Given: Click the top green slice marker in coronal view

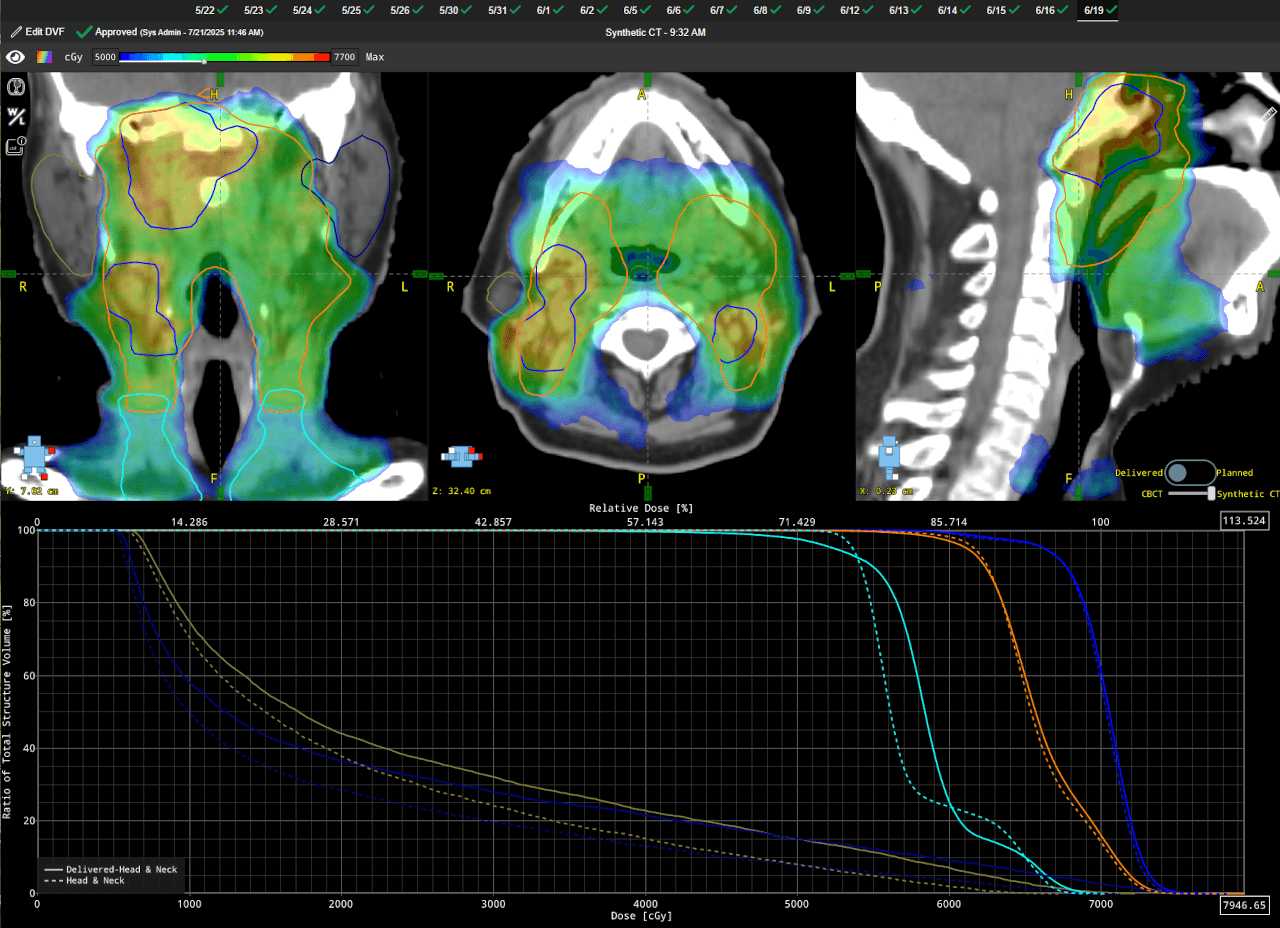Looking at the screenshot, I should point(219,78).
